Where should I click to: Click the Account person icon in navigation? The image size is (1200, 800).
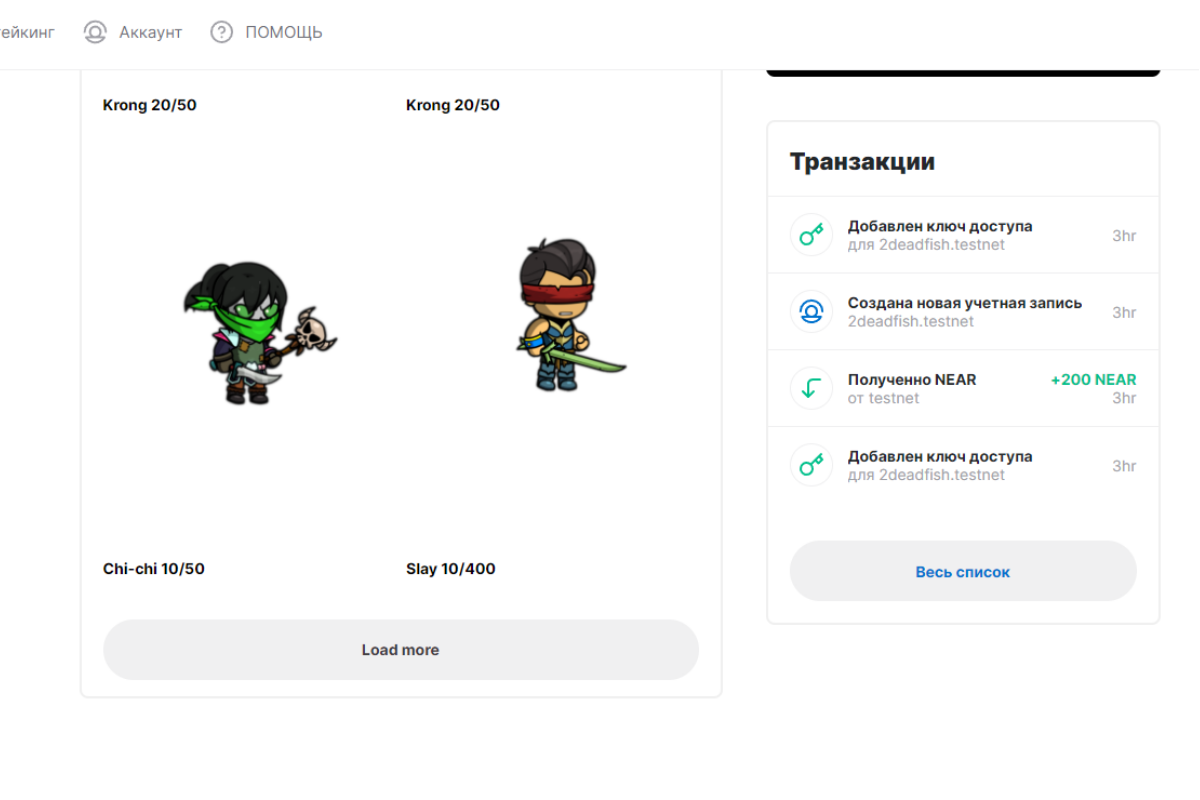95,32
